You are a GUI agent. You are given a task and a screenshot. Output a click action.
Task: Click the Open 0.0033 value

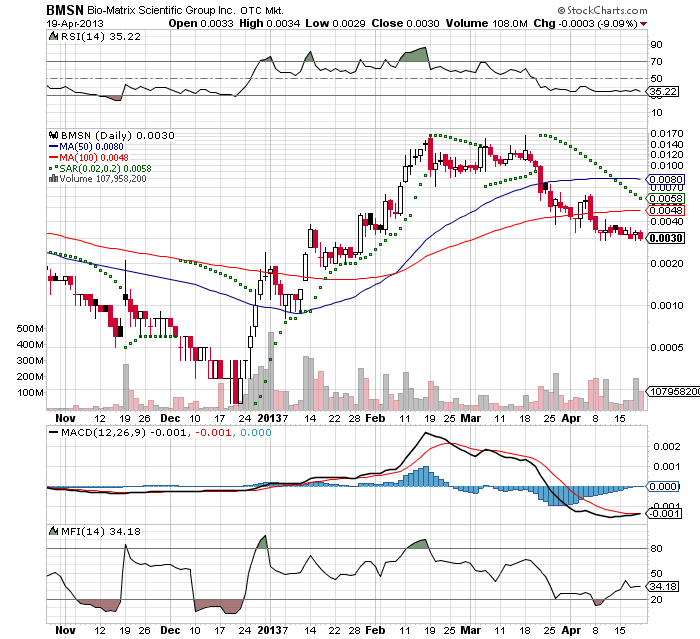pos(201,23)
